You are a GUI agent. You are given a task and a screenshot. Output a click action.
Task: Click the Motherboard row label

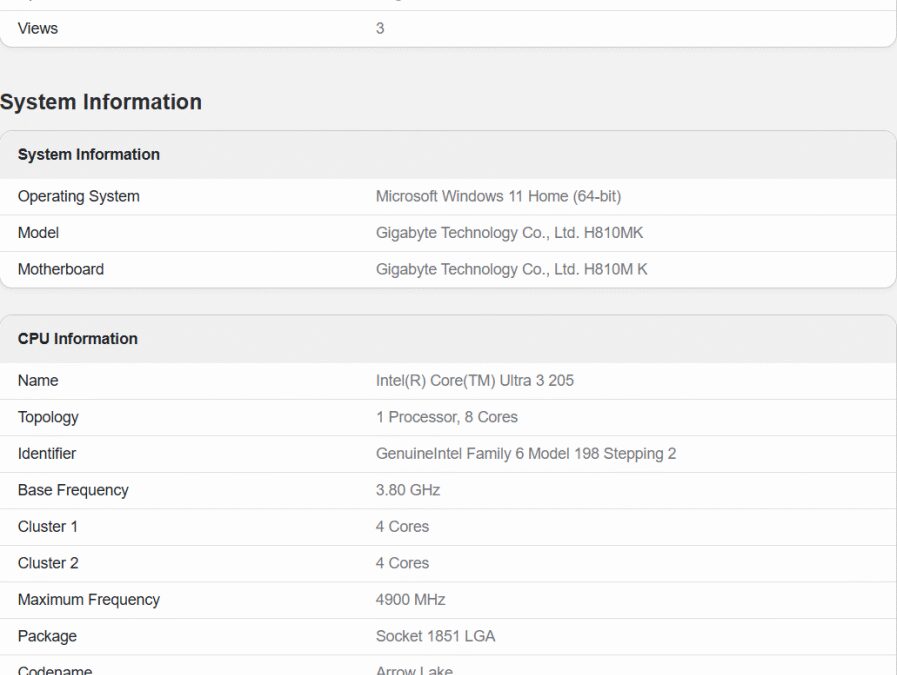coord(60,269)
